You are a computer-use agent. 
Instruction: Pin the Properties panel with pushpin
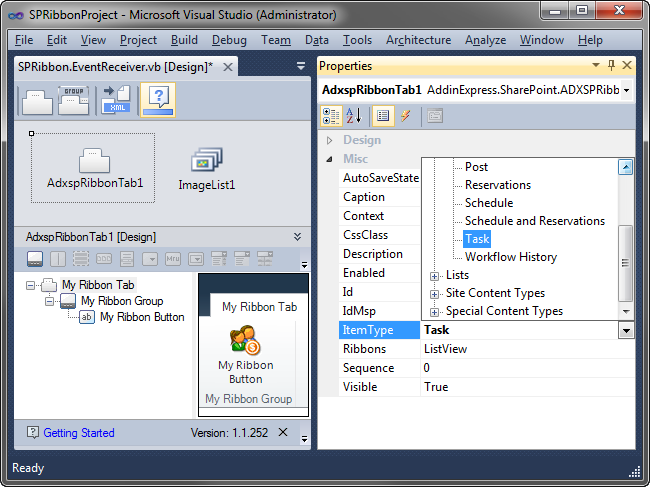click(x=611, y=65)
